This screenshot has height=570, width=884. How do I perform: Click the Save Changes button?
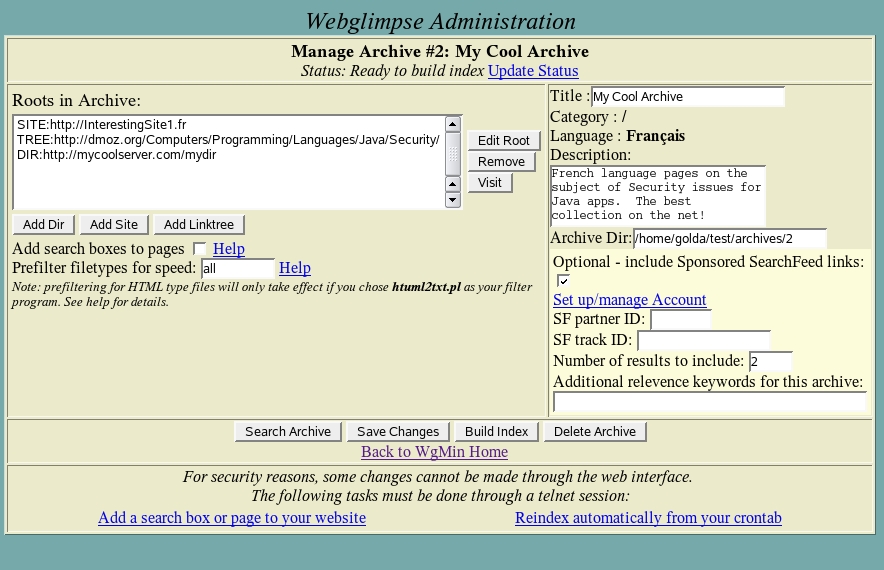coord(398,432)
